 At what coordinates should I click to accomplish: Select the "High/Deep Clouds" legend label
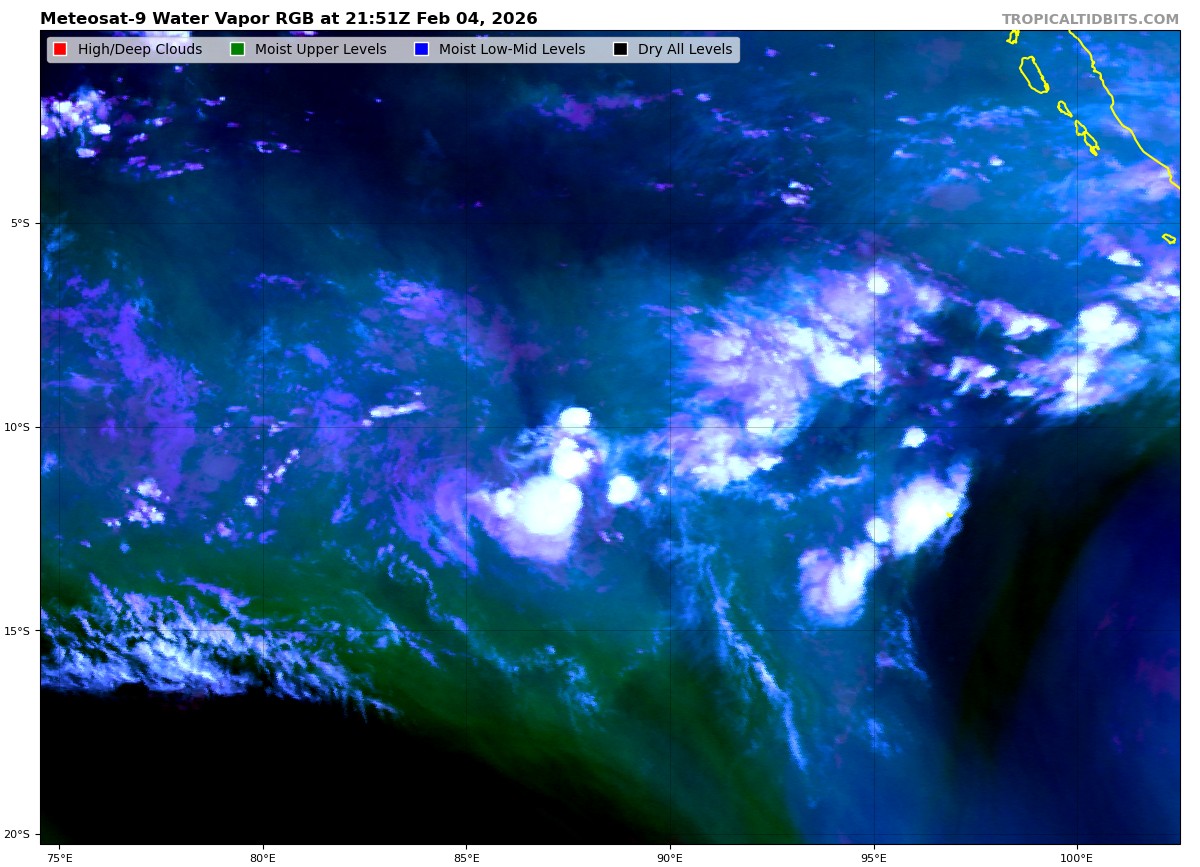point(140,50)
